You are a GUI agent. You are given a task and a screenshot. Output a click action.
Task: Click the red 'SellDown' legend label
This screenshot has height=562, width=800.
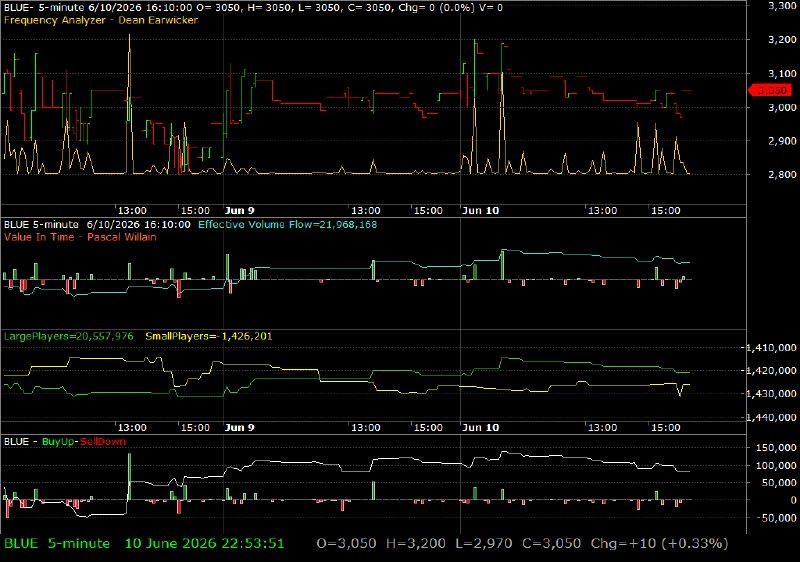[103, 442]
